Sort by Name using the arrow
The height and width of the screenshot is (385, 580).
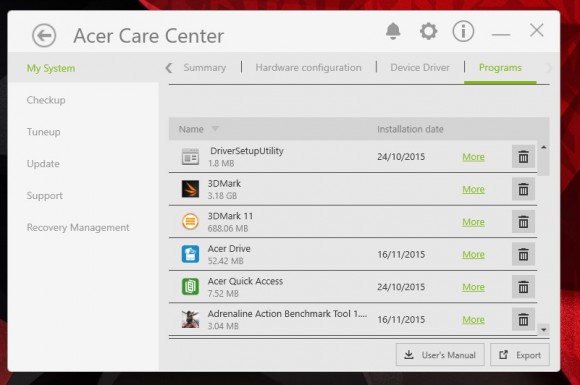pos(215,129)
